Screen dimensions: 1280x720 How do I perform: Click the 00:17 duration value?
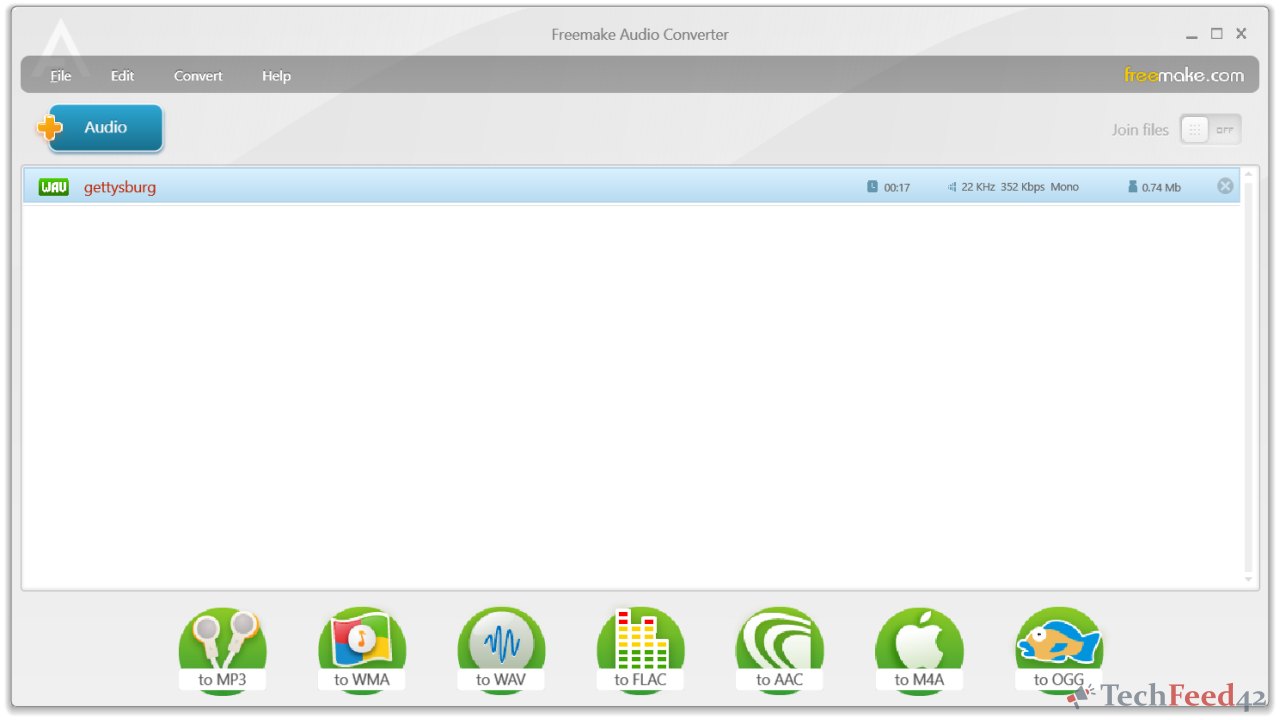897,188
